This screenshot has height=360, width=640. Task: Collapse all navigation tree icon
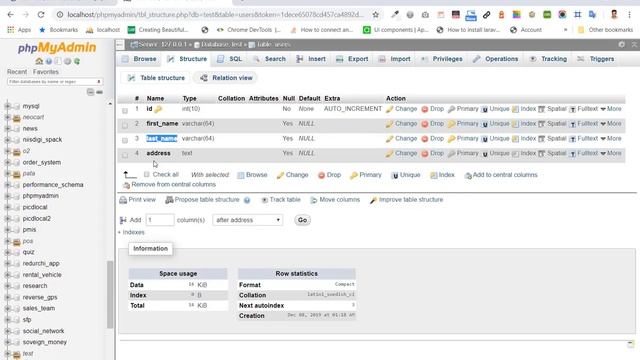90,92
